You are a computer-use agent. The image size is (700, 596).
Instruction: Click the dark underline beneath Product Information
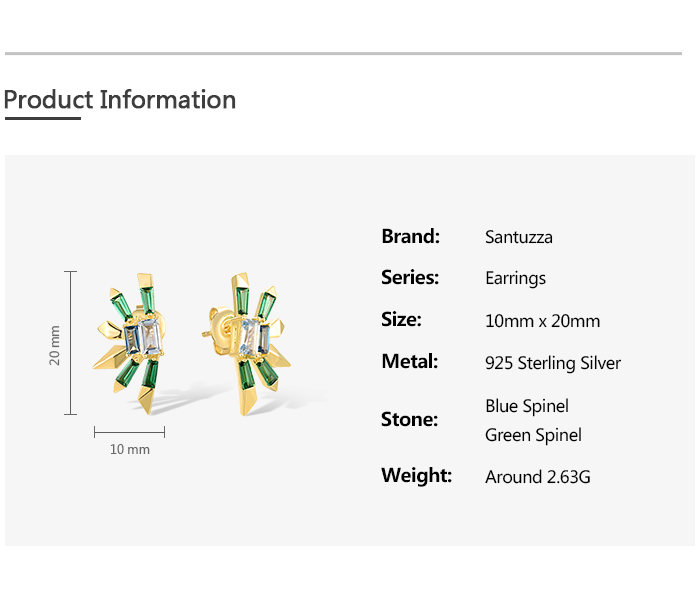click(x=42, y=118)
